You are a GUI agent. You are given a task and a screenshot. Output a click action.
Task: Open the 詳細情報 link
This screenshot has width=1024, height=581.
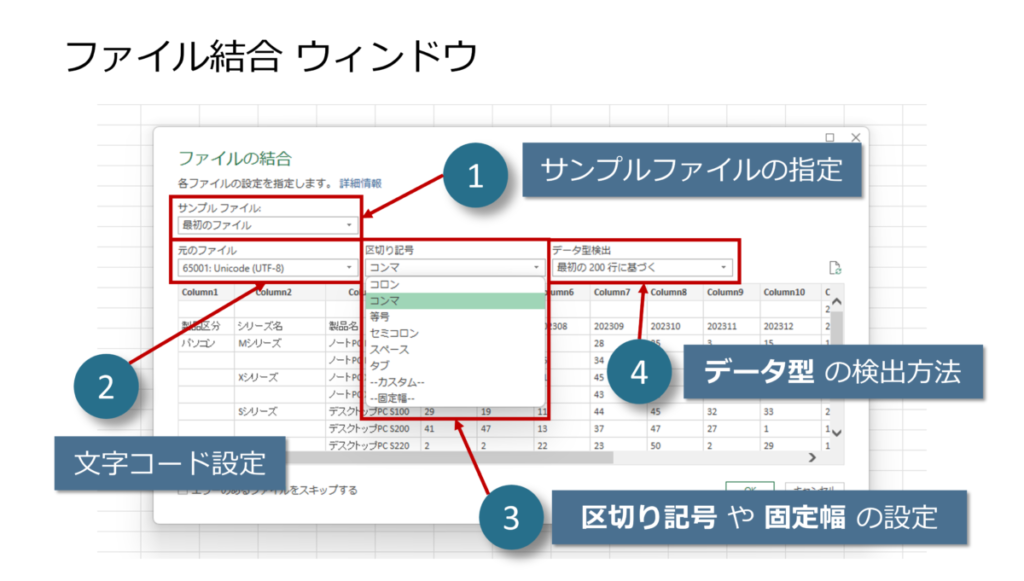359,184
